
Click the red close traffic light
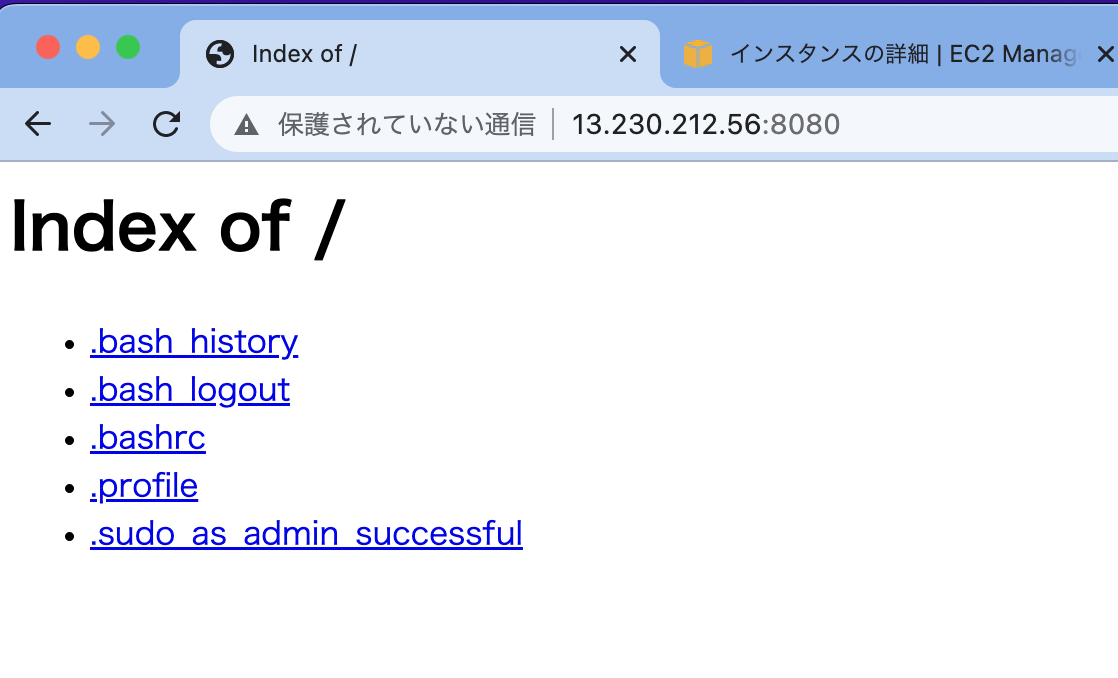(x=47, y=46)
